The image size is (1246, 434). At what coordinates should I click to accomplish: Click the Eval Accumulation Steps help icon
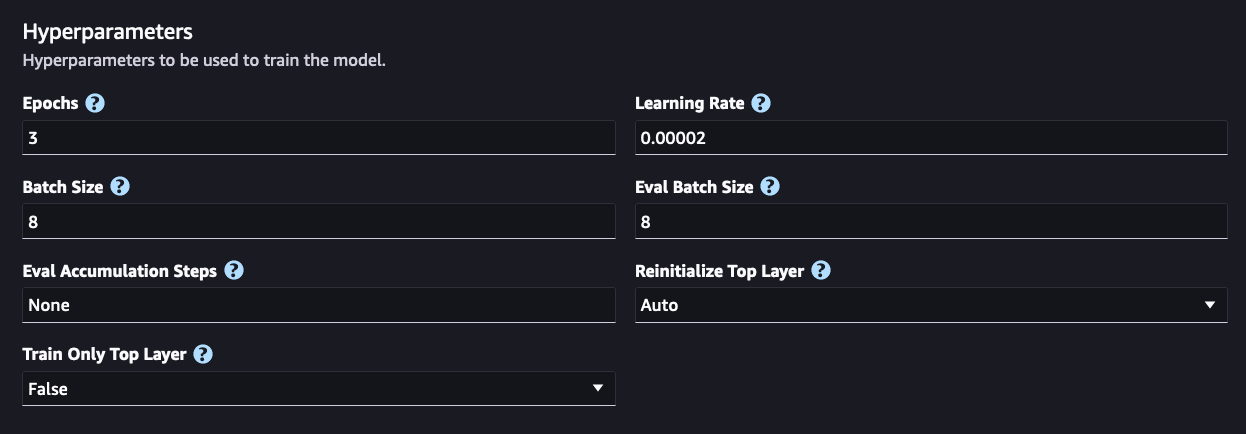[x=234, y=271]
